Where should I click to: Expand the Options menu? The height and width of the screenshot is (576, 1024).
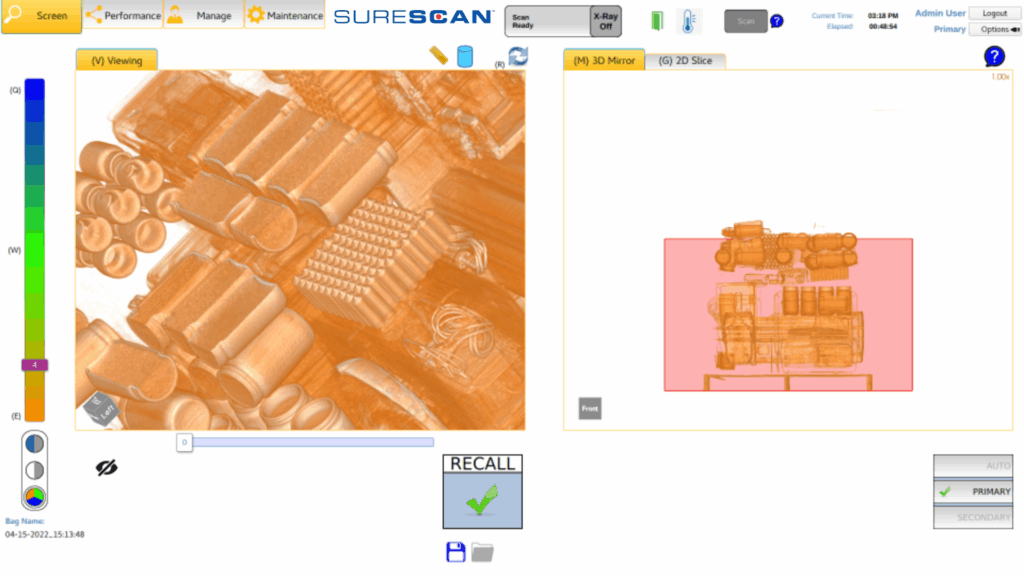(x=994, y=29)
